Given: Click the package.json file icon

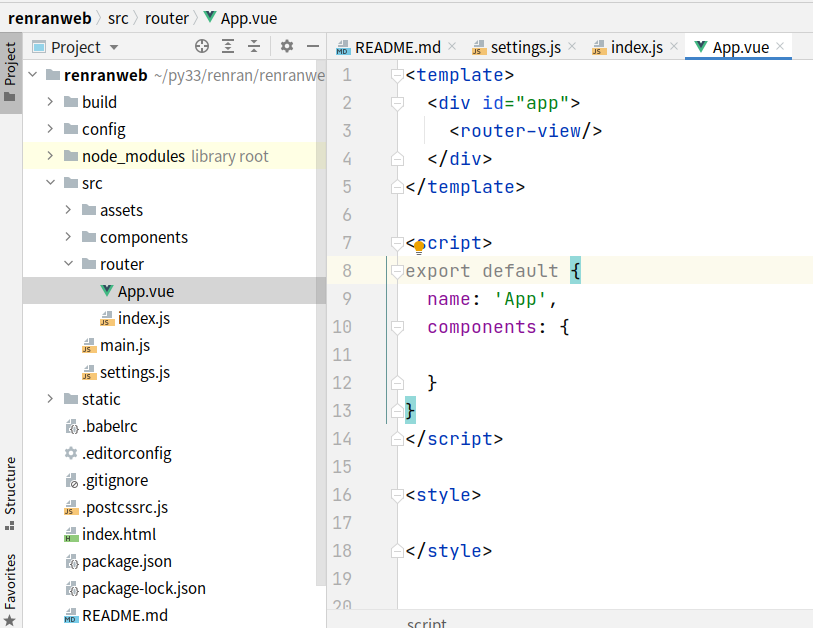Looking at the screenshot, I should tap(71, 561).
